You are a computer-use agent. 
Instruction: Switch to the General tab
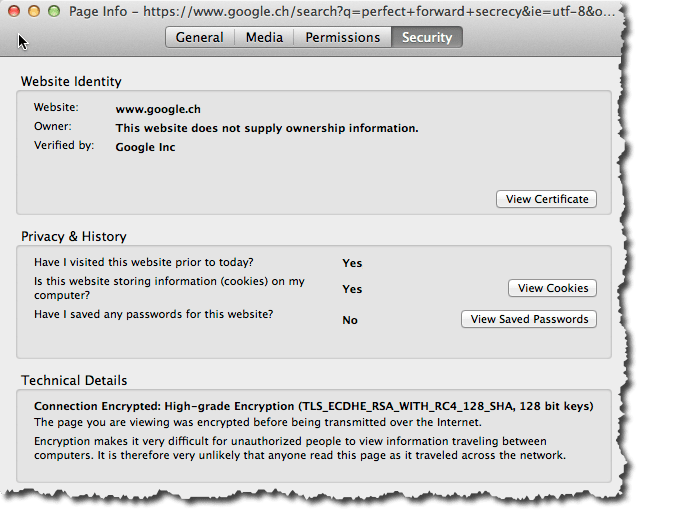click(200, 38)
